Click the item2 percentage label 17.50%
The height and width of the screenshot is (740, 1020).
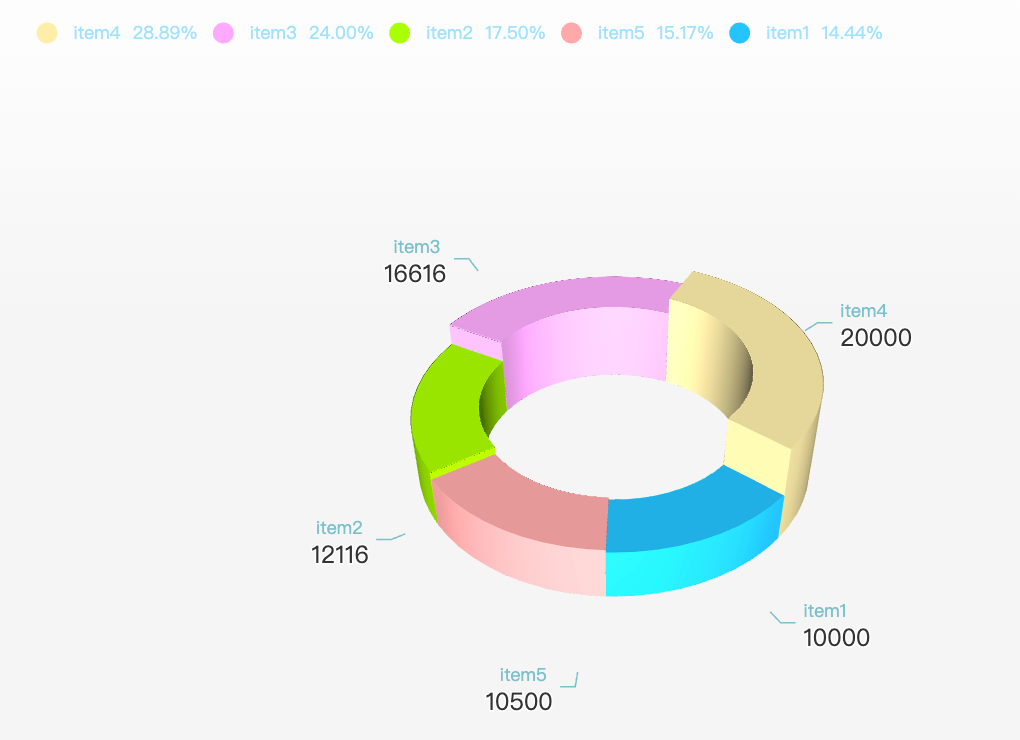(515, 32)
